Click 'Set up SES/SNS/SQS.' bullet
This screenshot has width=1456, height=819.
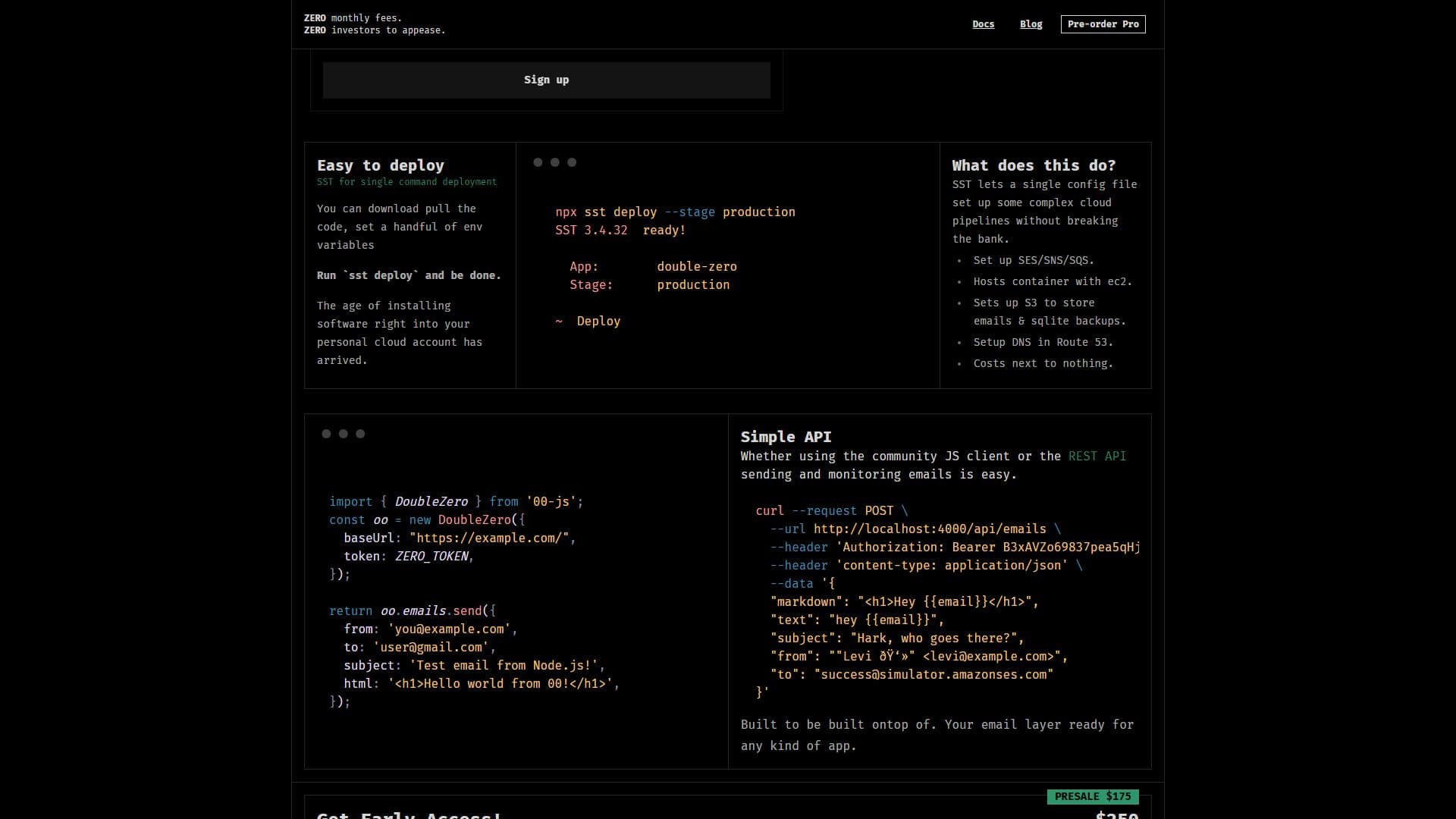tap(1034, 260)
